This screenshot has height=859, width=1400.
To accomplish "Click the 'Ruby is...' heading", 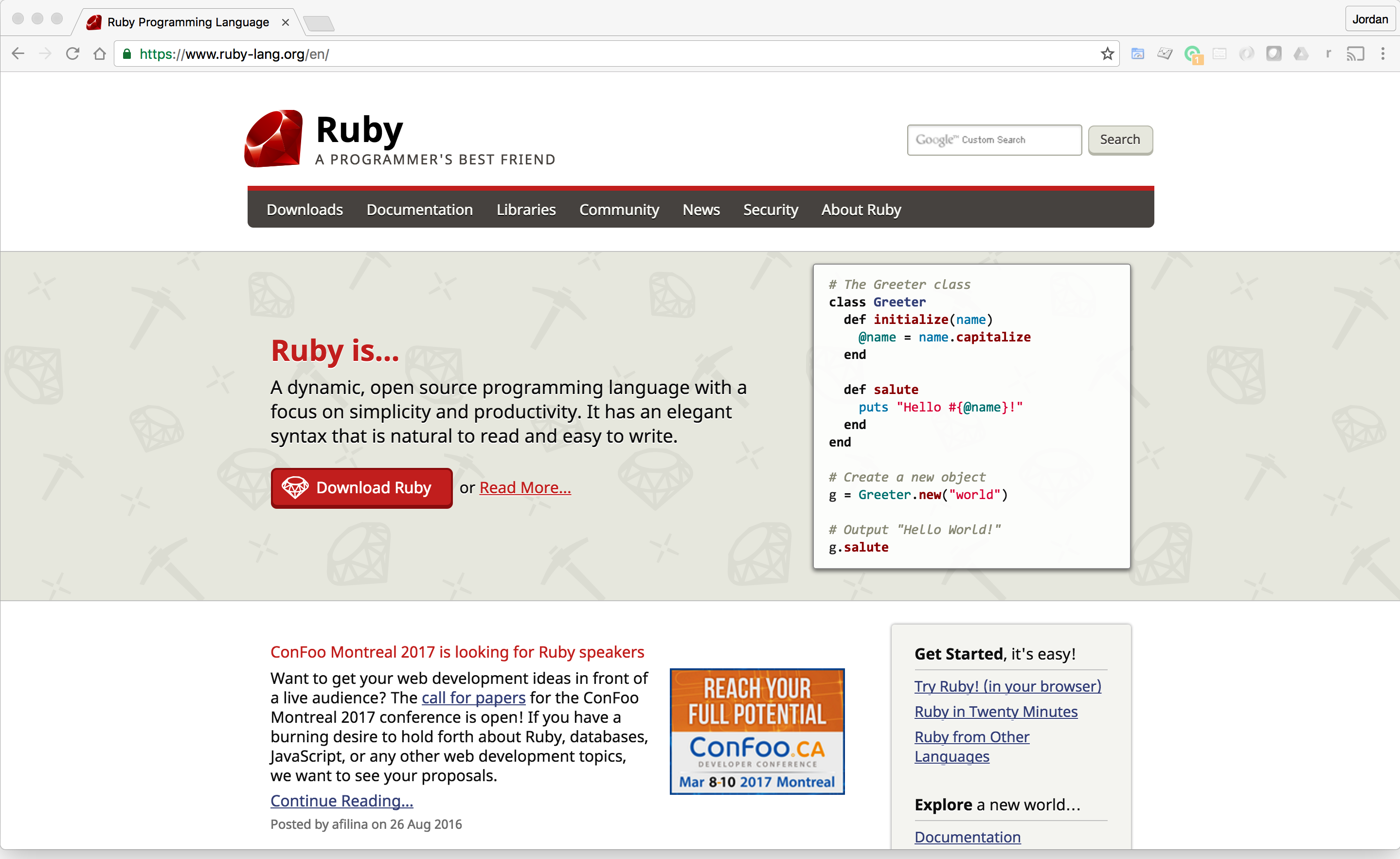I will point(335,351).
